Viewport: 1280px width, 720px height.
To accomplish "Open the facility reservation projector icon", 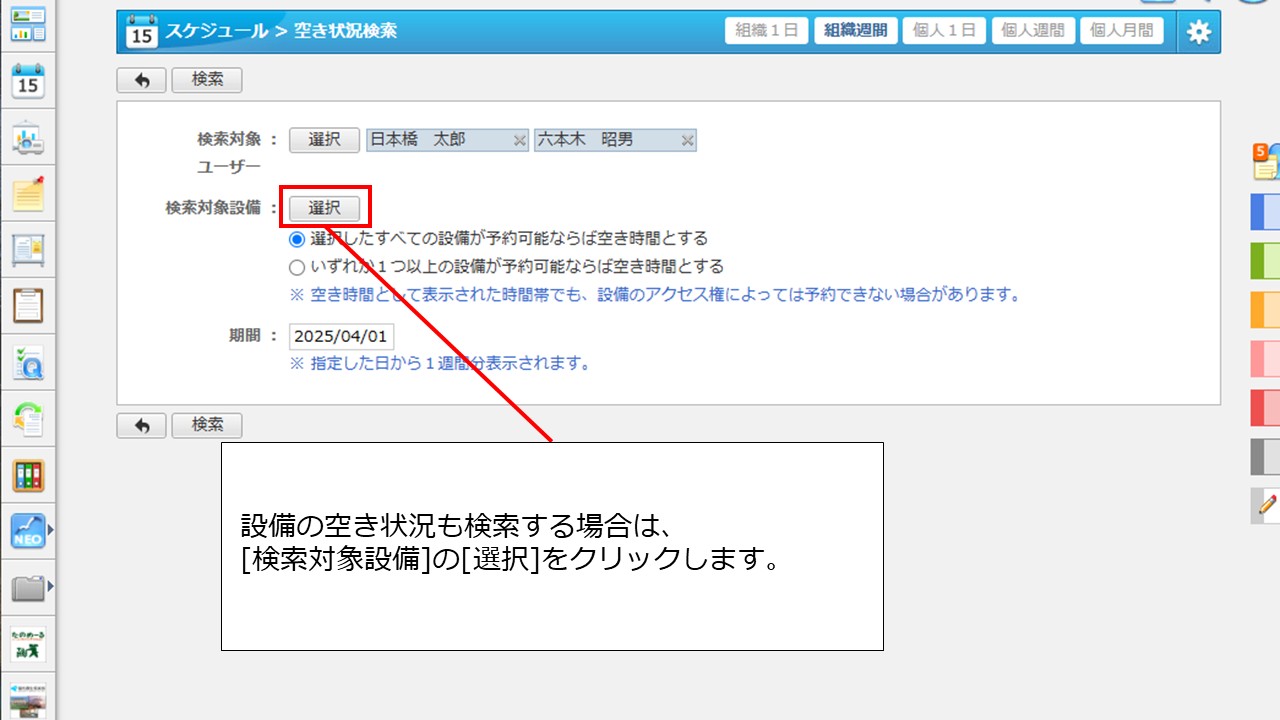I will coord(28,140).
